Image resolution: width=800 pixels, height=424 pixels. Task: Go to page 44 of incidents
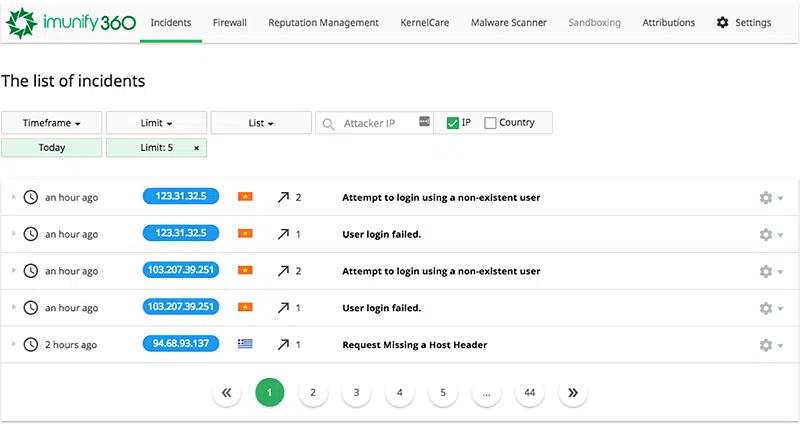coord(529,393)
